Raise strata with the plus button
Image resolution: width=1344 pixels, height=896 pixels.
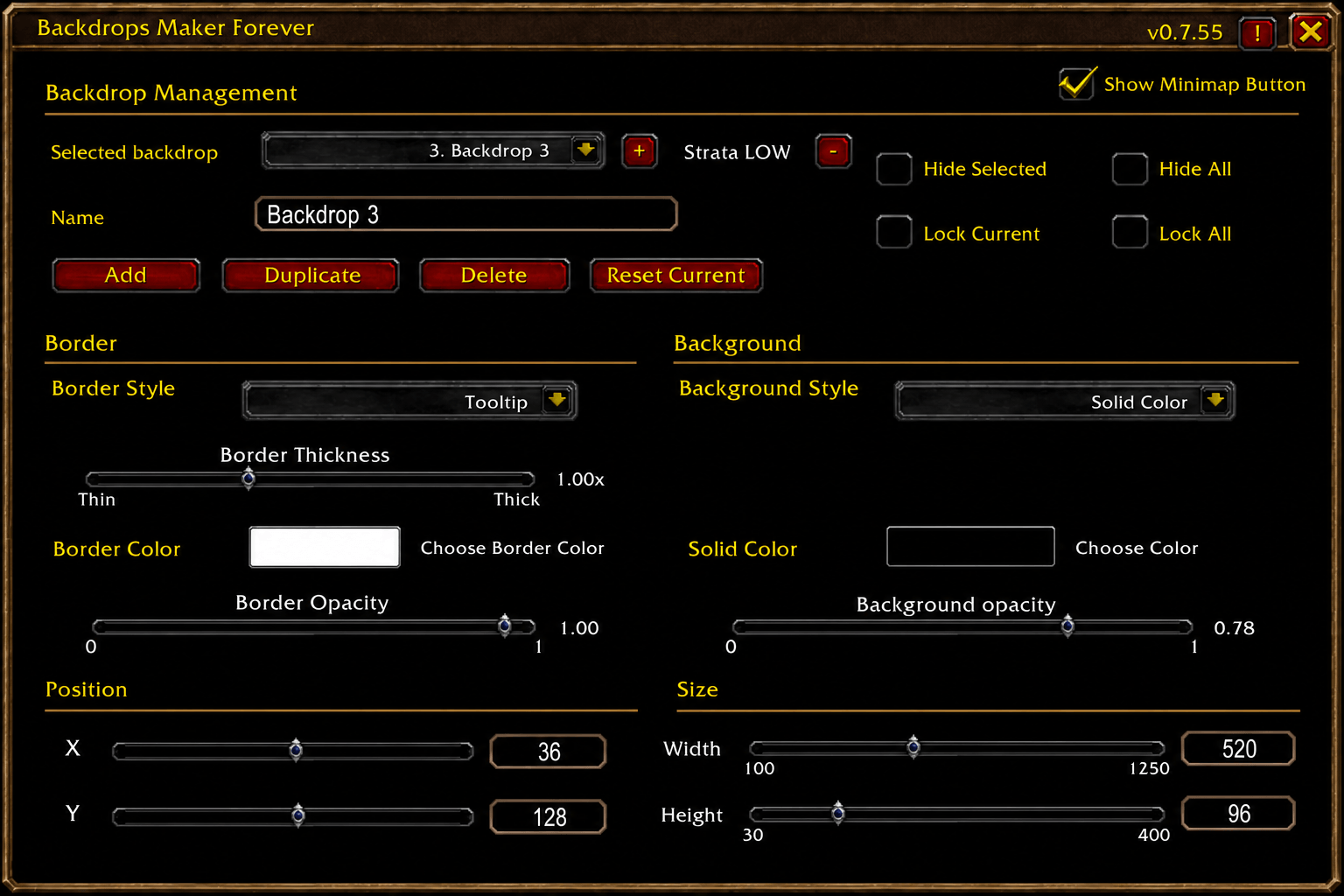pyautogui.click(x=640, y=151)
